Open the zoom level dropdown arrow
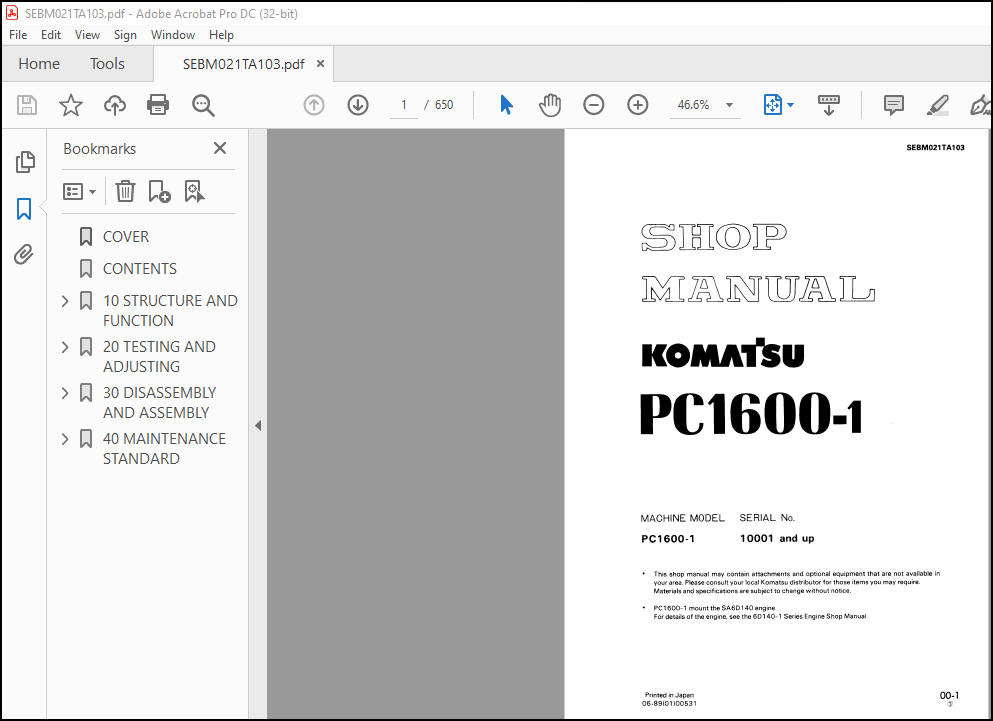 (x=730, y=105)
